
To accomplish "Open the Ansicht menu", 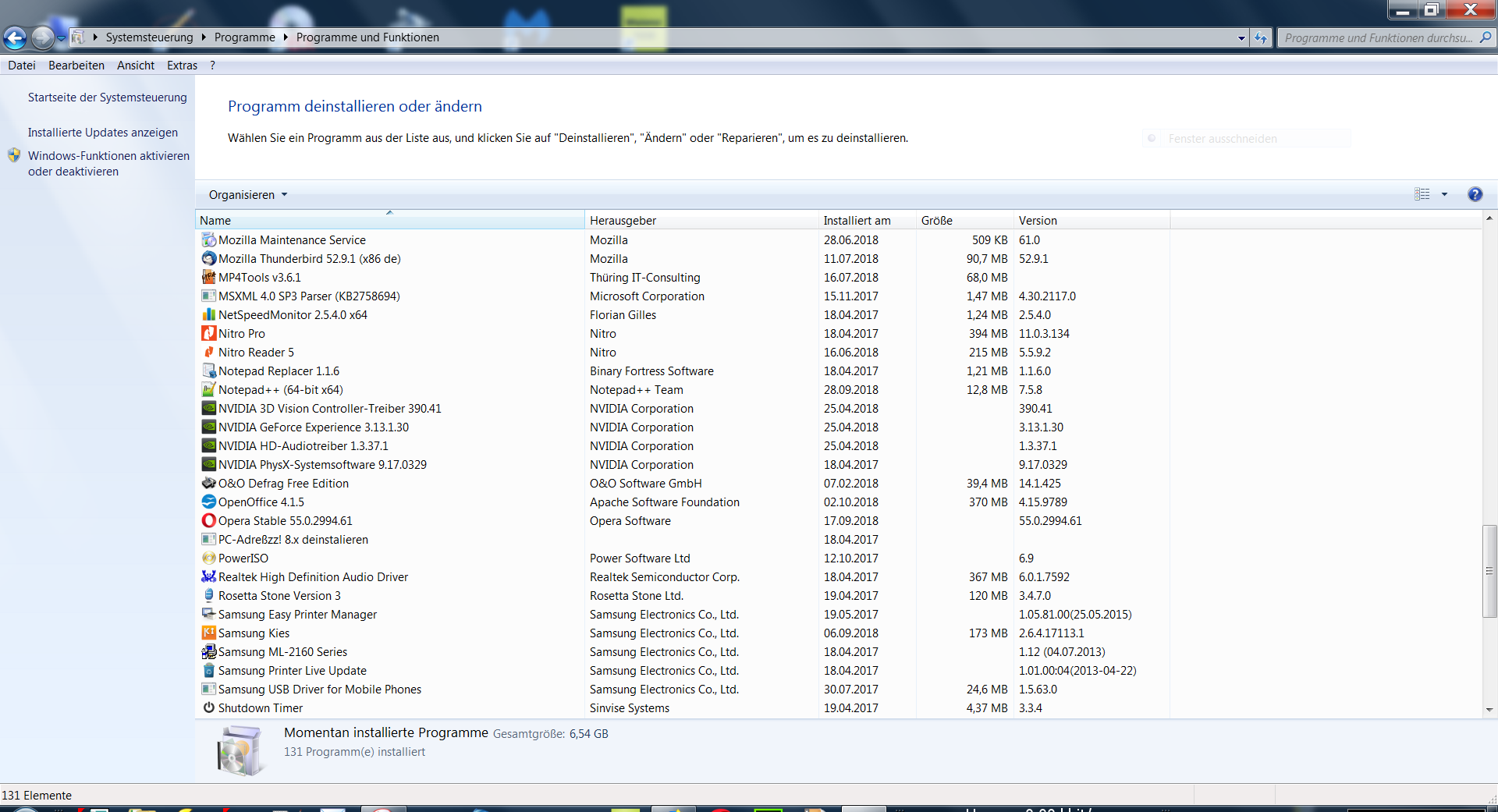I will click(x=136, y=66).
